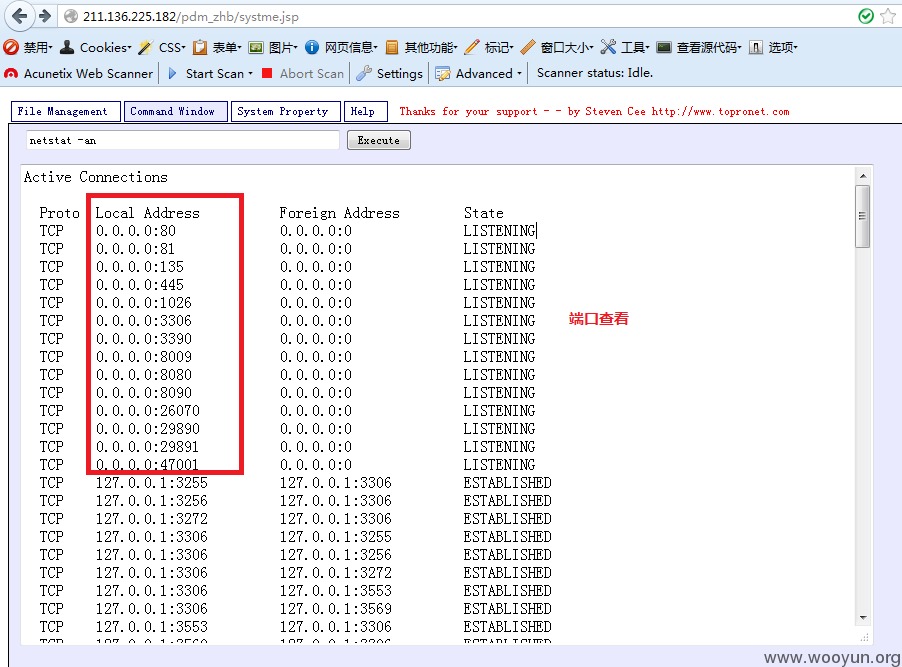Viewport: 902px width, 667px height.
Task: Open the 查看源代码 (View Source) toolbar menu
Action: [708, 47]
